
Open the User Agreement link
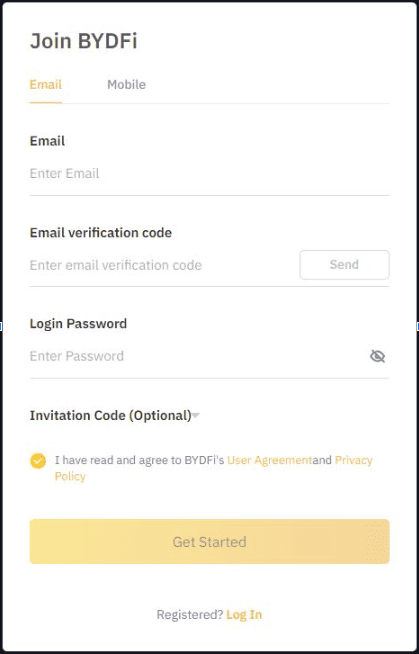pos(269,460)
